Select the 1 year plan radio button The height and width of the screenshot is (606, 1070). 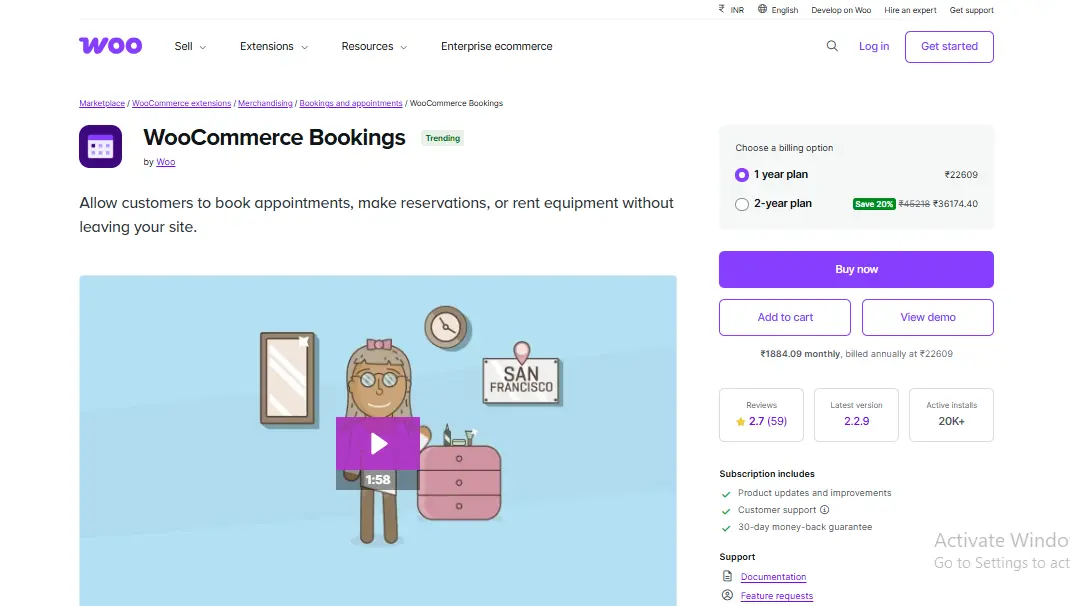coord(741,175)
